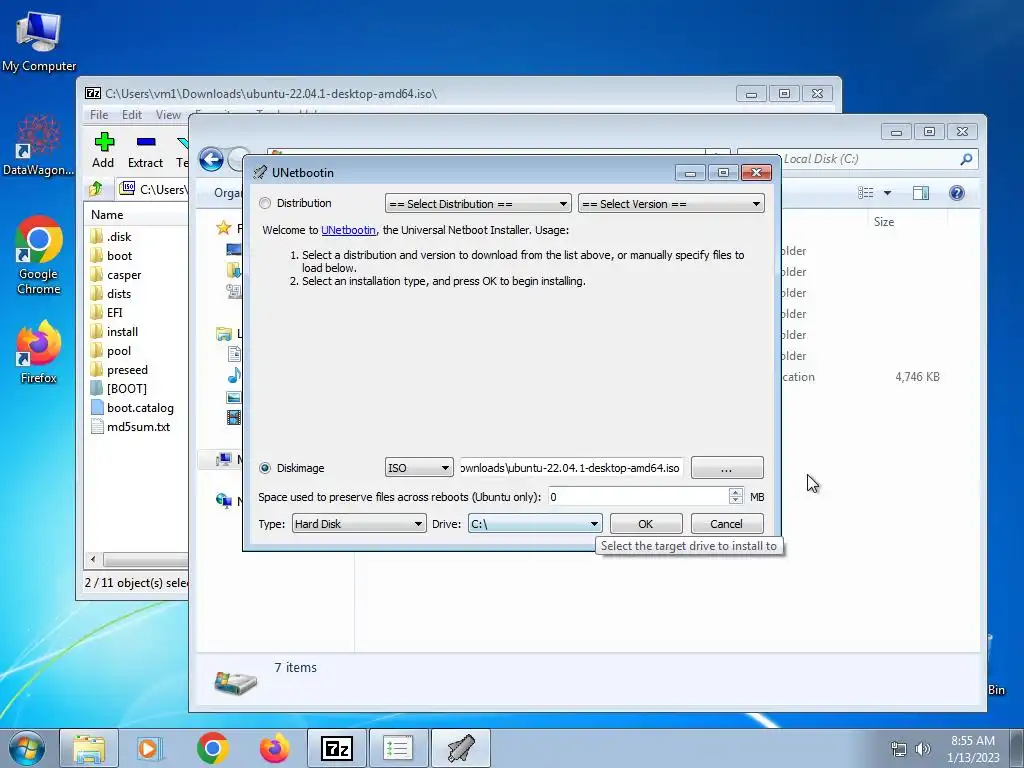
Task: Click the Explorer help question mark icon
Action: tap(957, 193)
